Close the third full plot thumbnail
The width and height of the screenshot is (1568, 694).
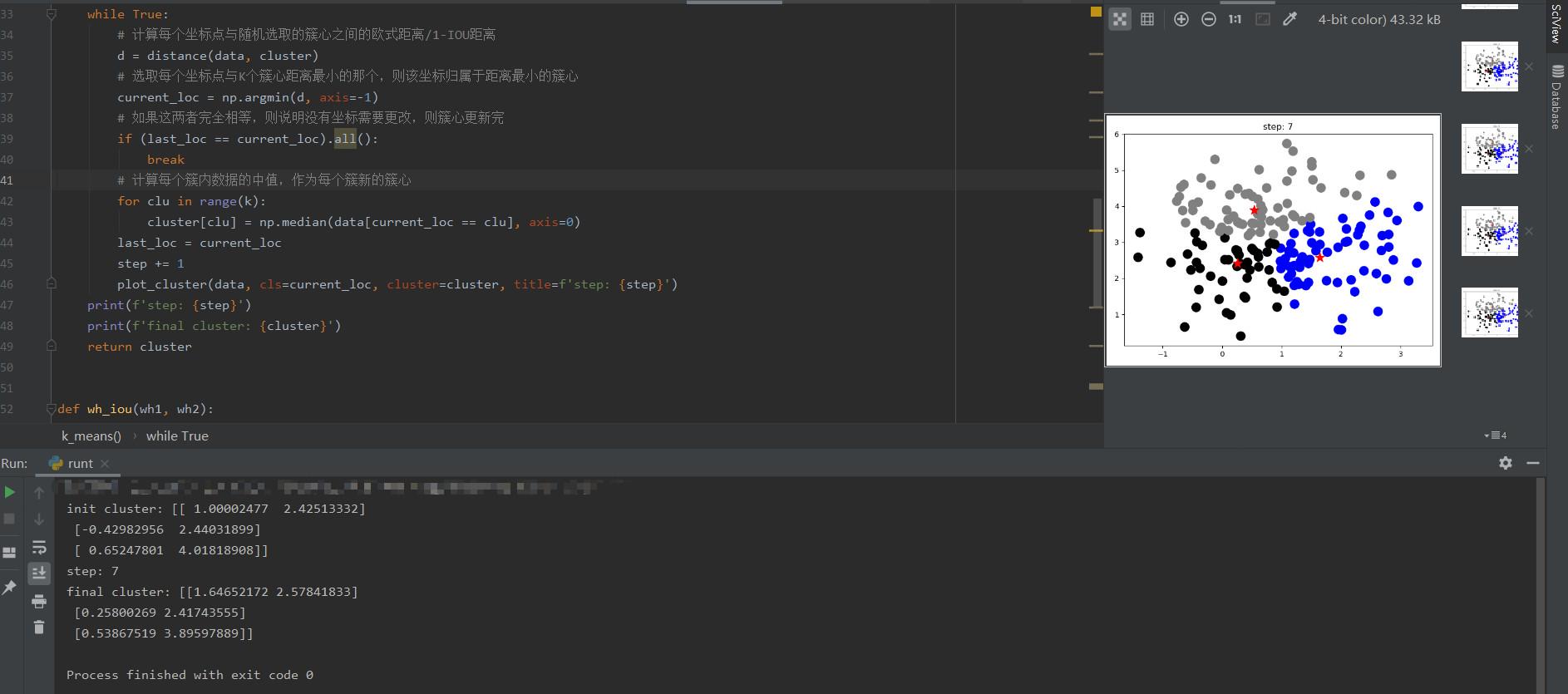pos(1528,231)
